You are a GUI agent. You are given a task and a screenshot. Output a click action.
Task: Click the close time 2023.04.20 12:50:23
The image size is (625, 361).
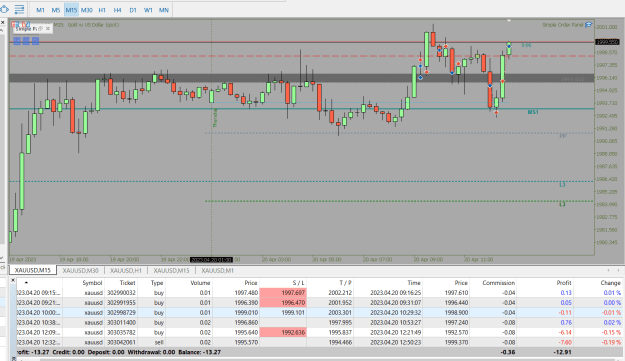[x=395, y=342]
